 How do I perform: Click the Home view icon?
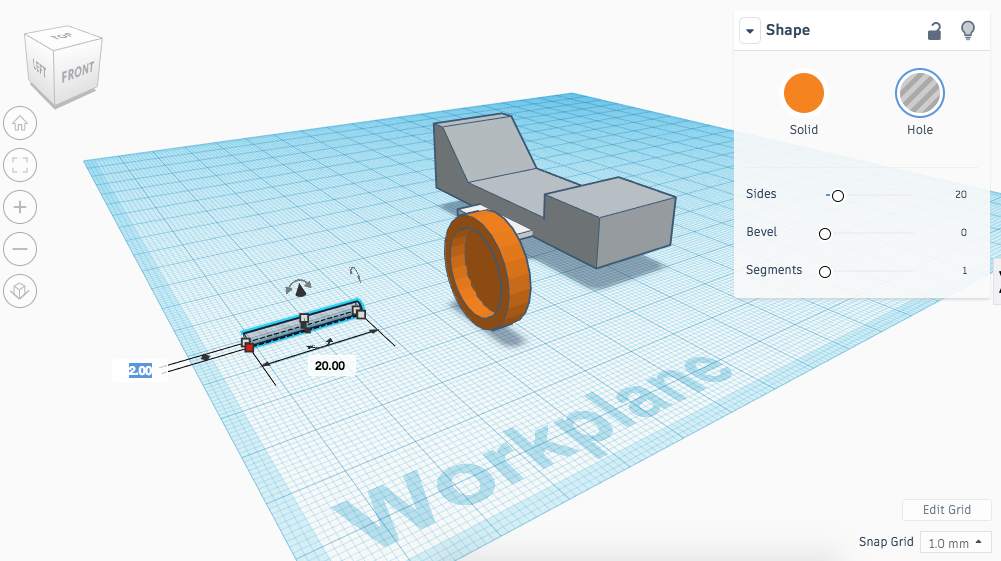[x=20, y=123]
